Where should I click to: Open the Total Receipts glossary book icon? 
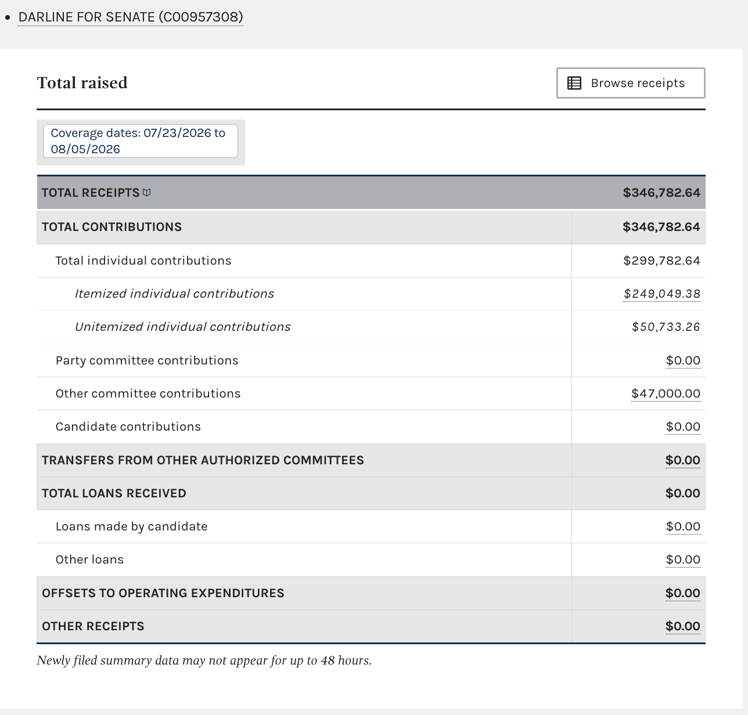click(147, 193)
